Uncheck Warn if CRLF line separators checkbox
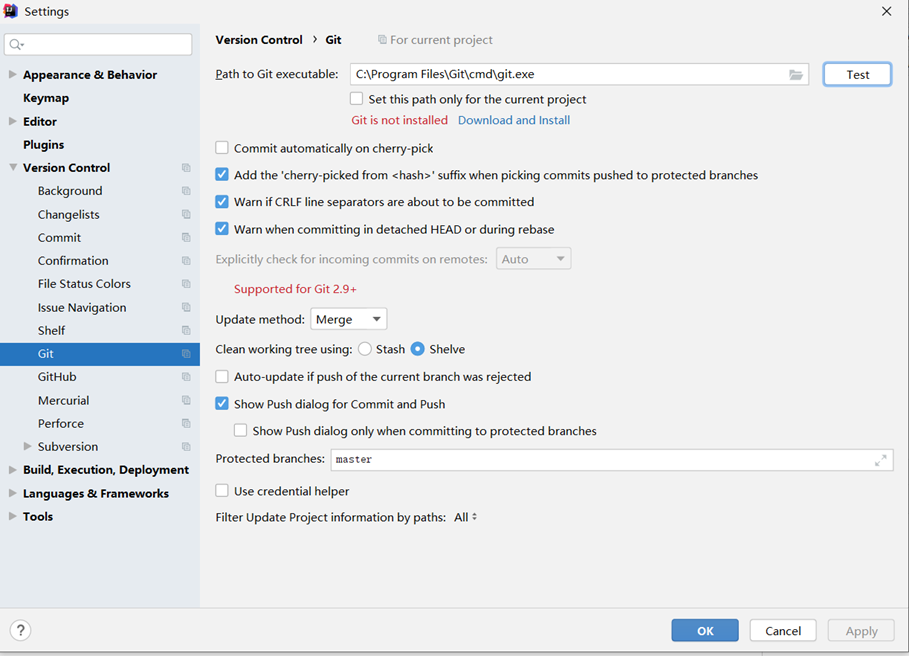The image size is (909, 656). click(x=222, y=202)
